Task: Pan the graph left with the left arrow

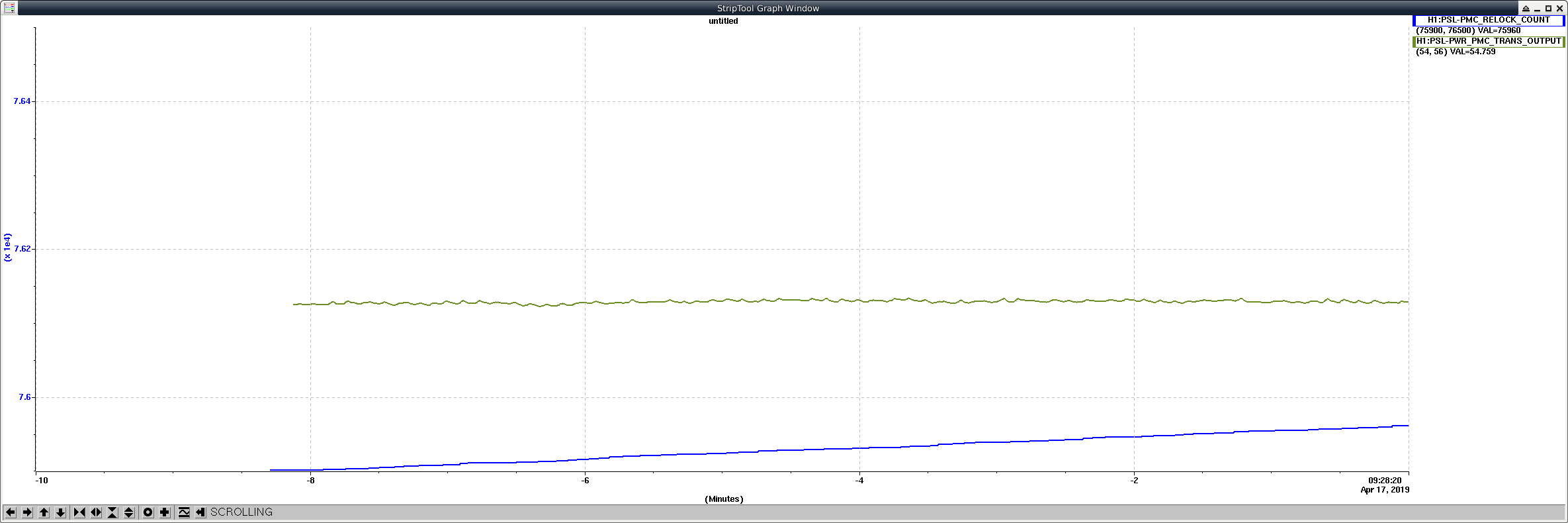Action: coord(11,512)
